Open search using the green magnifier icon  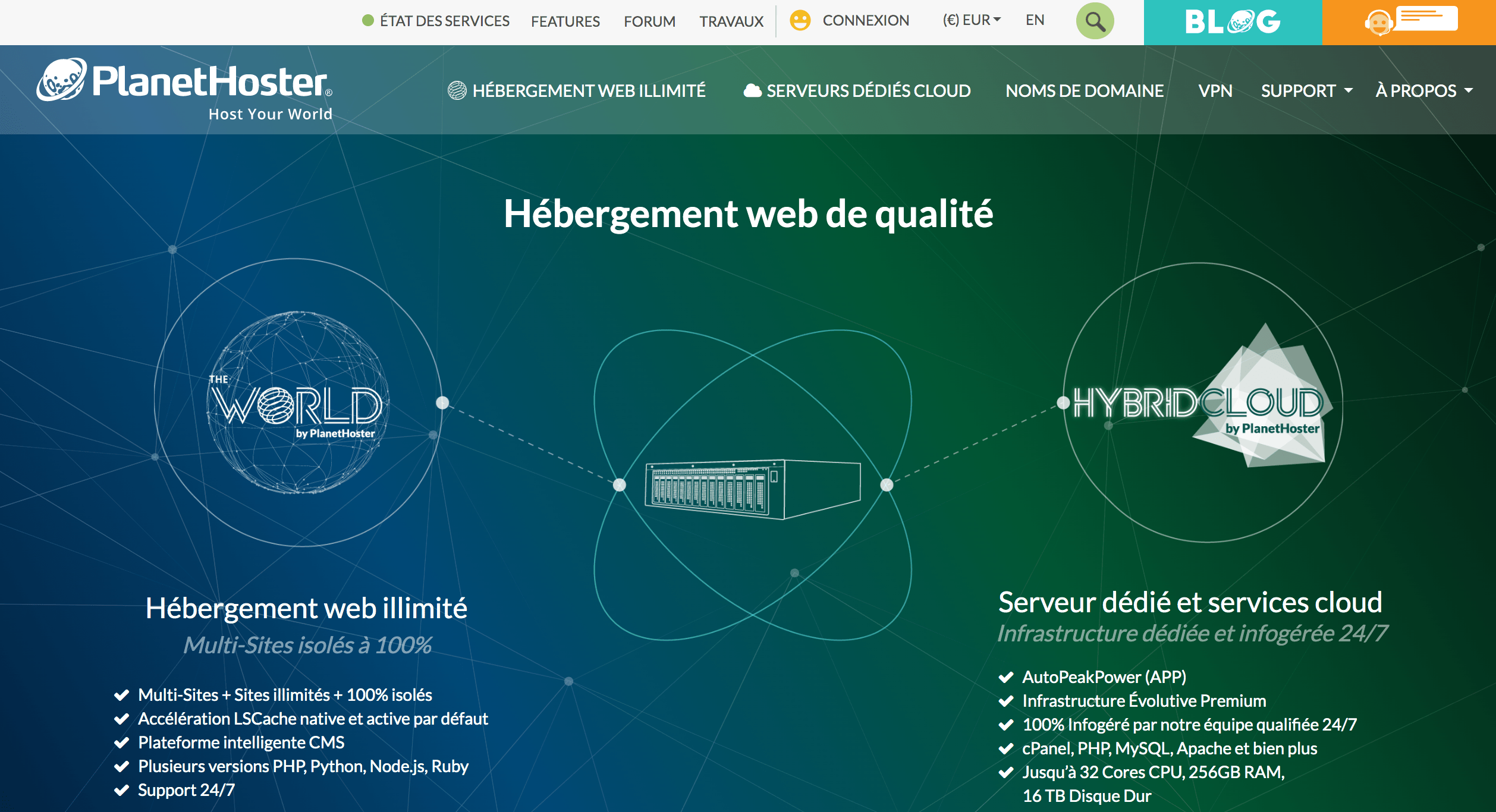point(1094,20)
